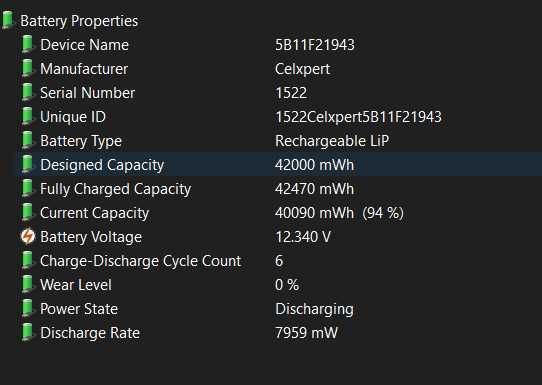This screenshot has height=385, width=542.
Task: Click the lightning bolt Battery Voltage icon
Action: [x=28, y=236]
